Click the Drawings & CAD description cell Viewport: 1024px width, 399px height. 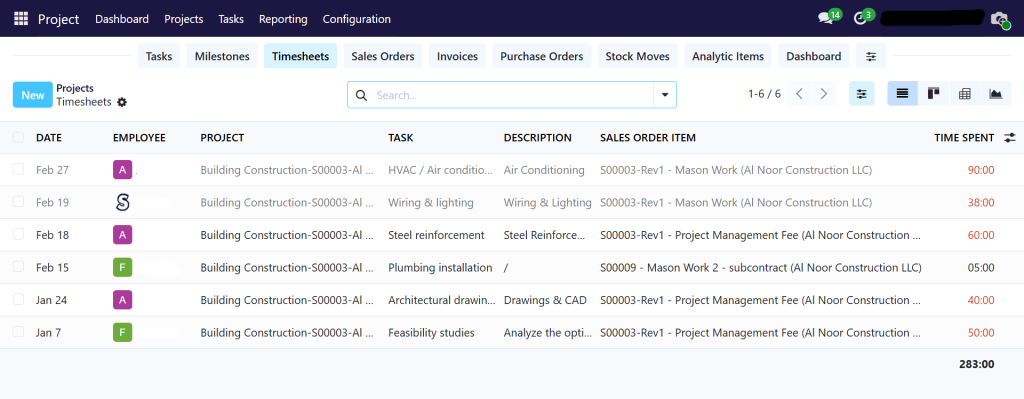coord(545,300)
